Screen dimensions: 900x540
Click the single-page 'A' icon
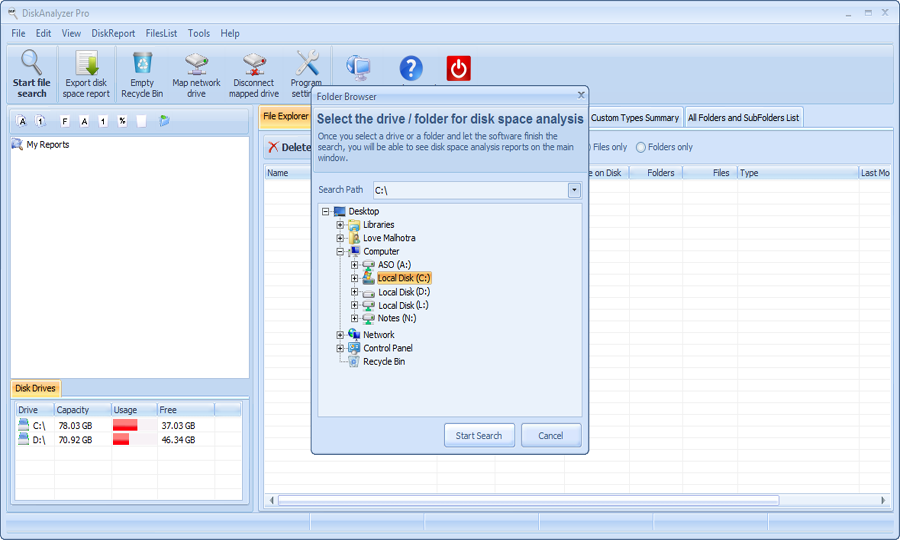[84, 121]
